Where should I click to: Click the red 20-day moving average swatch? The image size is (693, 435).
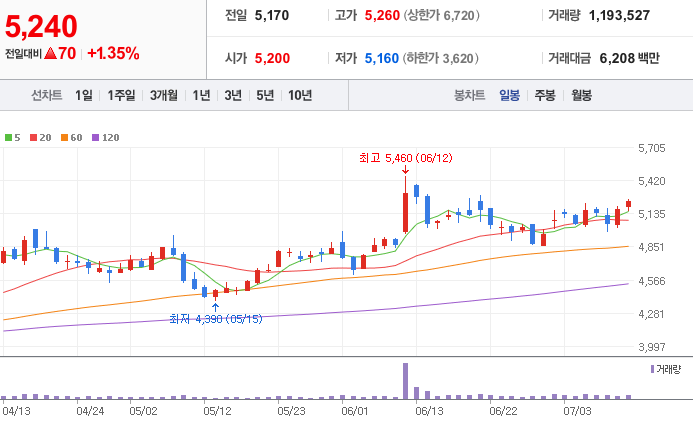(34, 137)
